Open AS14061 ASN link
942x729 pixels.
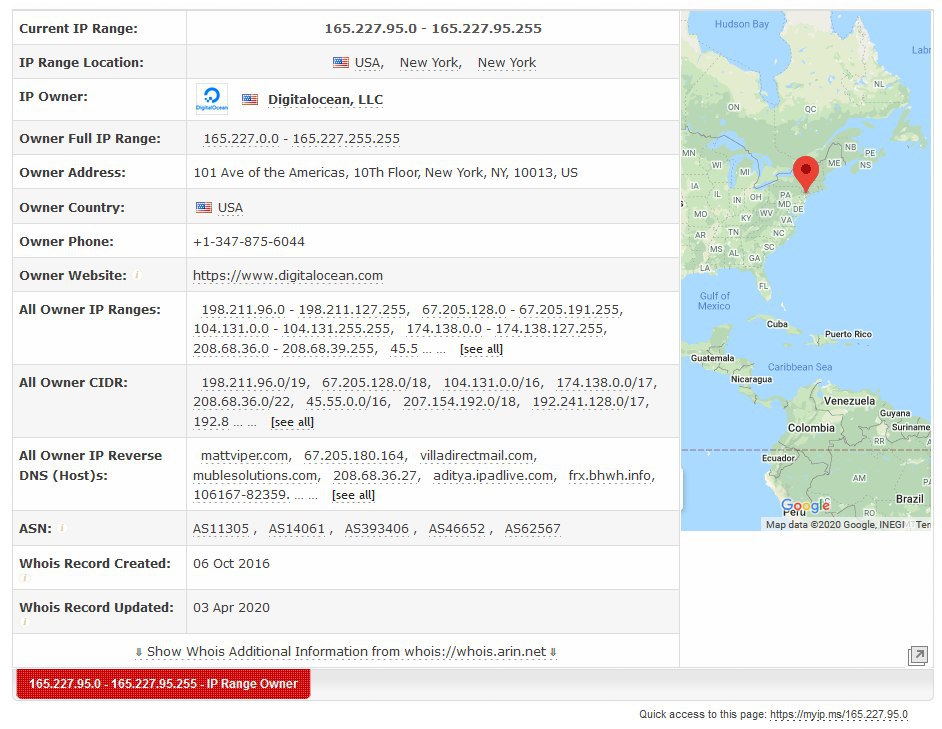click(x=297, y=529)
